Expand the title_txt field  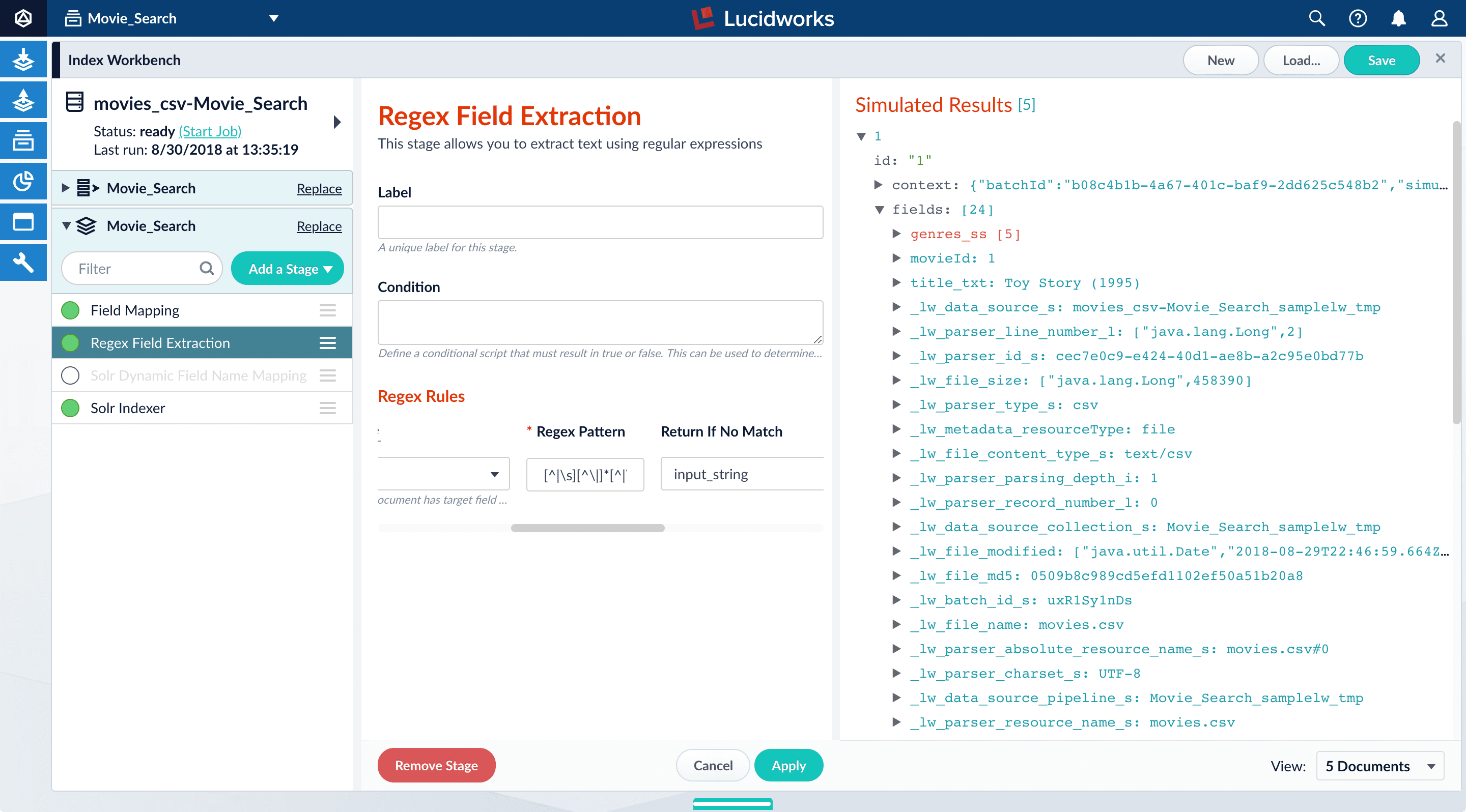click(x=896, y=282)
